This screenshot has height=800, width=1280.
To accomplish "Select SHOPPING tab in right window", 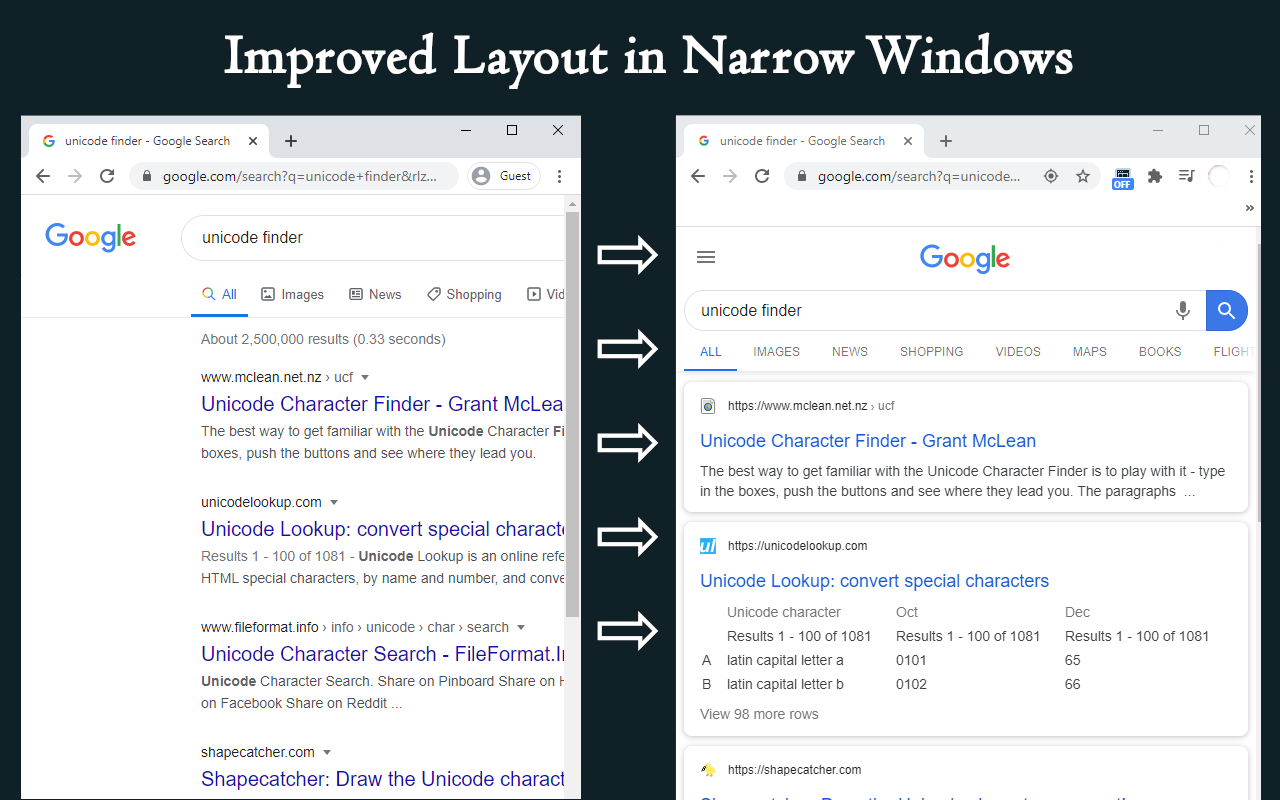I will tap(932, 352).
